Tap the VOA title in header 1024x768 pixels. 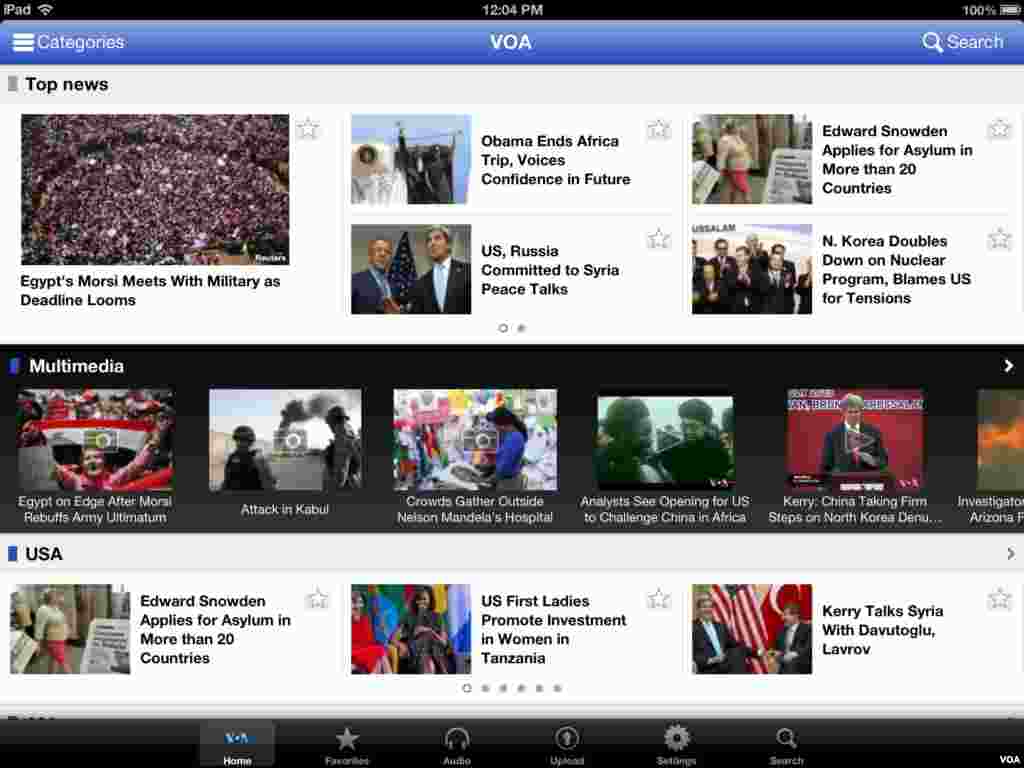(x=511, y=42)
